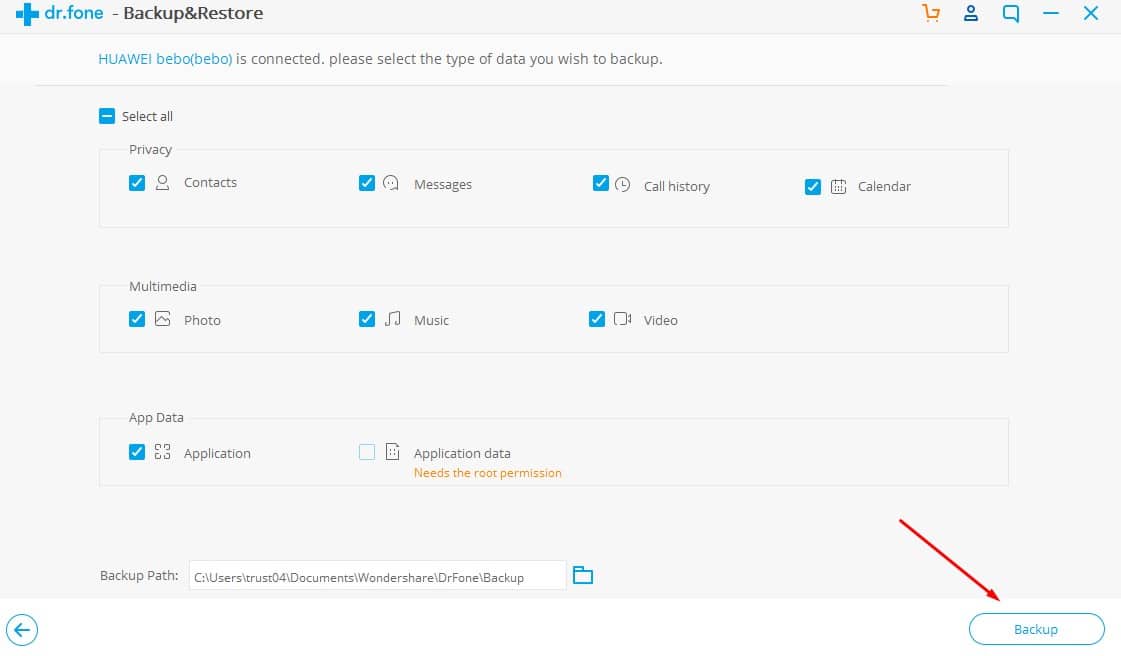Uncheck the Photo checkbox

click(x=137, y=319)
